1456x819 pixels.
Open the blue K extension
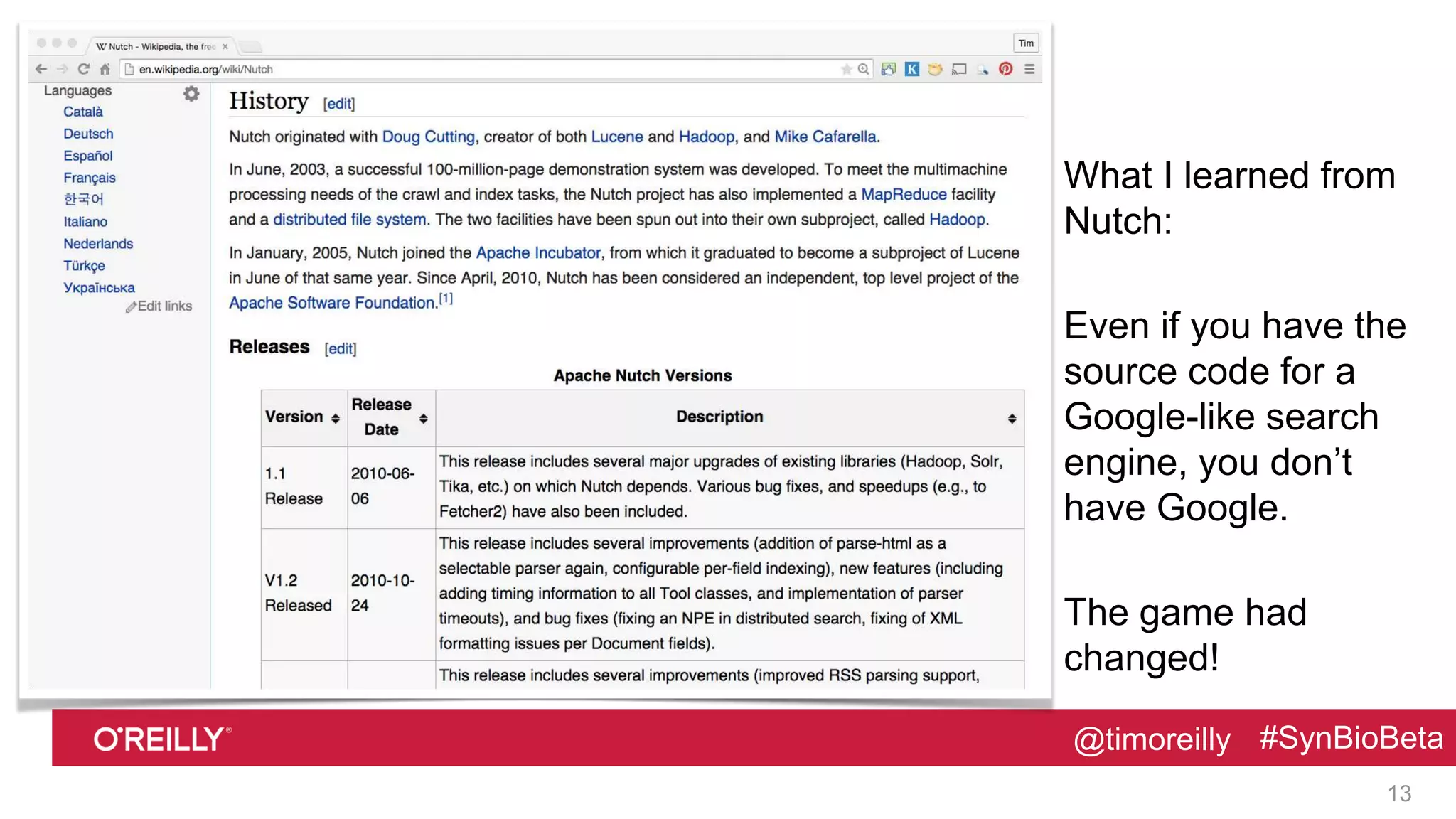coord(912,69)
